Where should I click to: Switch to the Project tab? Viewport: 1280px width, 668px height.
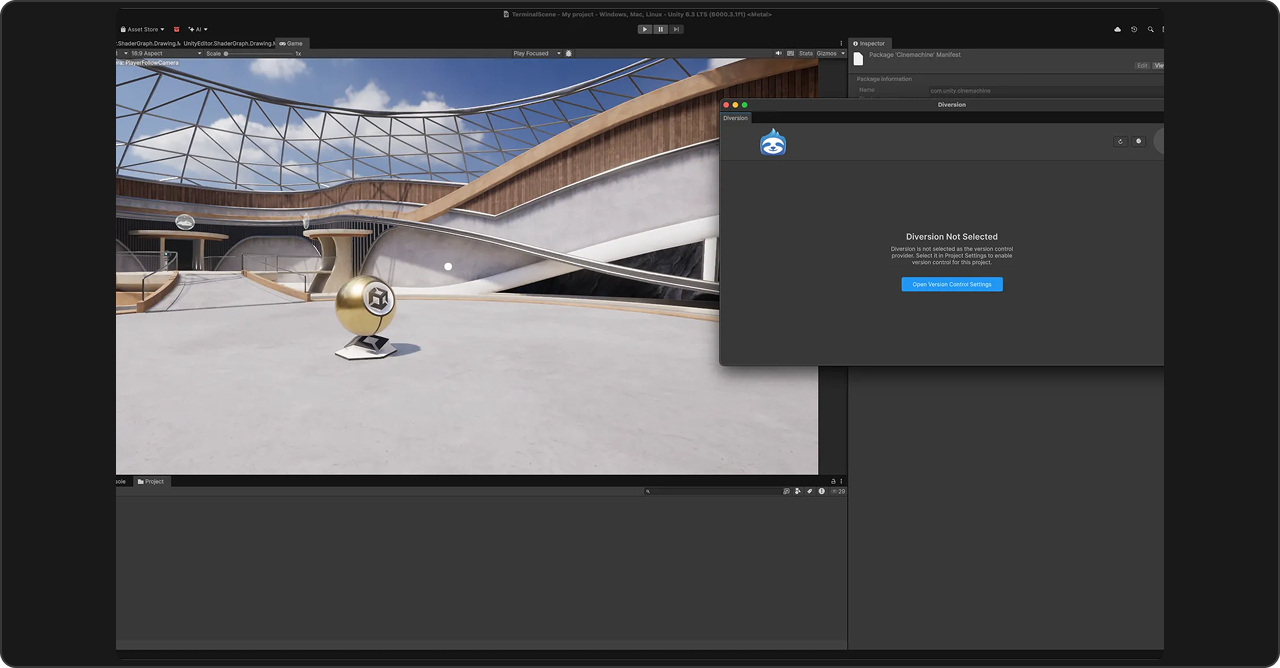[151, 481]
